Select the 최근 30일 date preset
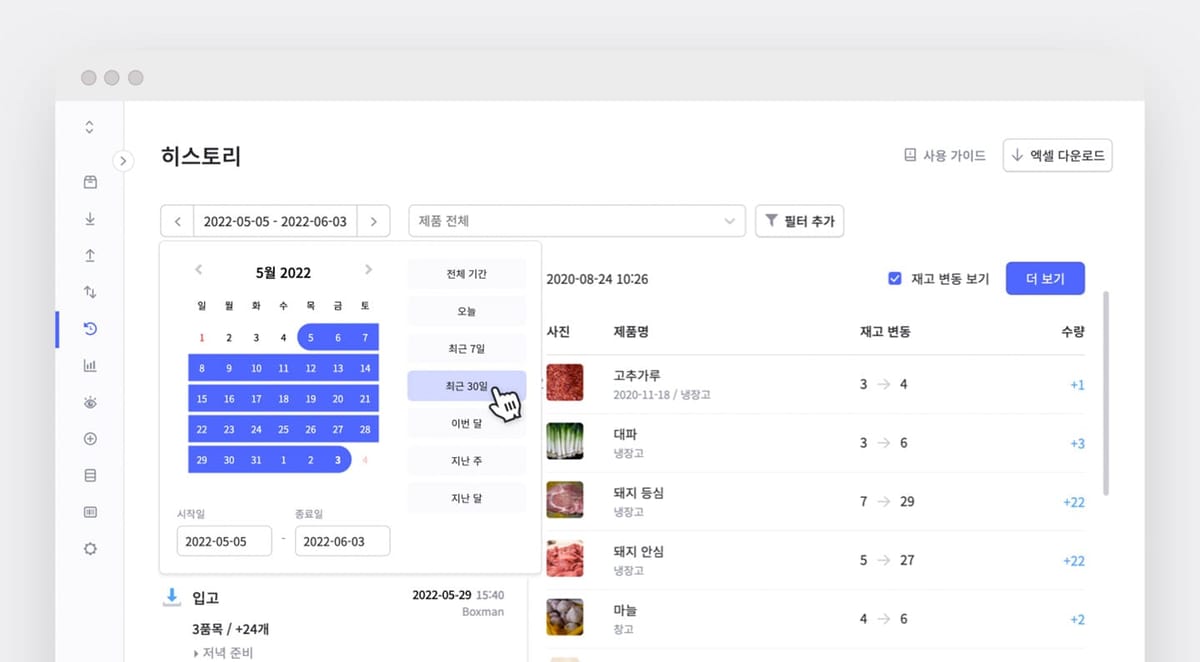Screen dimensions: 1200x662 point(466,386)
